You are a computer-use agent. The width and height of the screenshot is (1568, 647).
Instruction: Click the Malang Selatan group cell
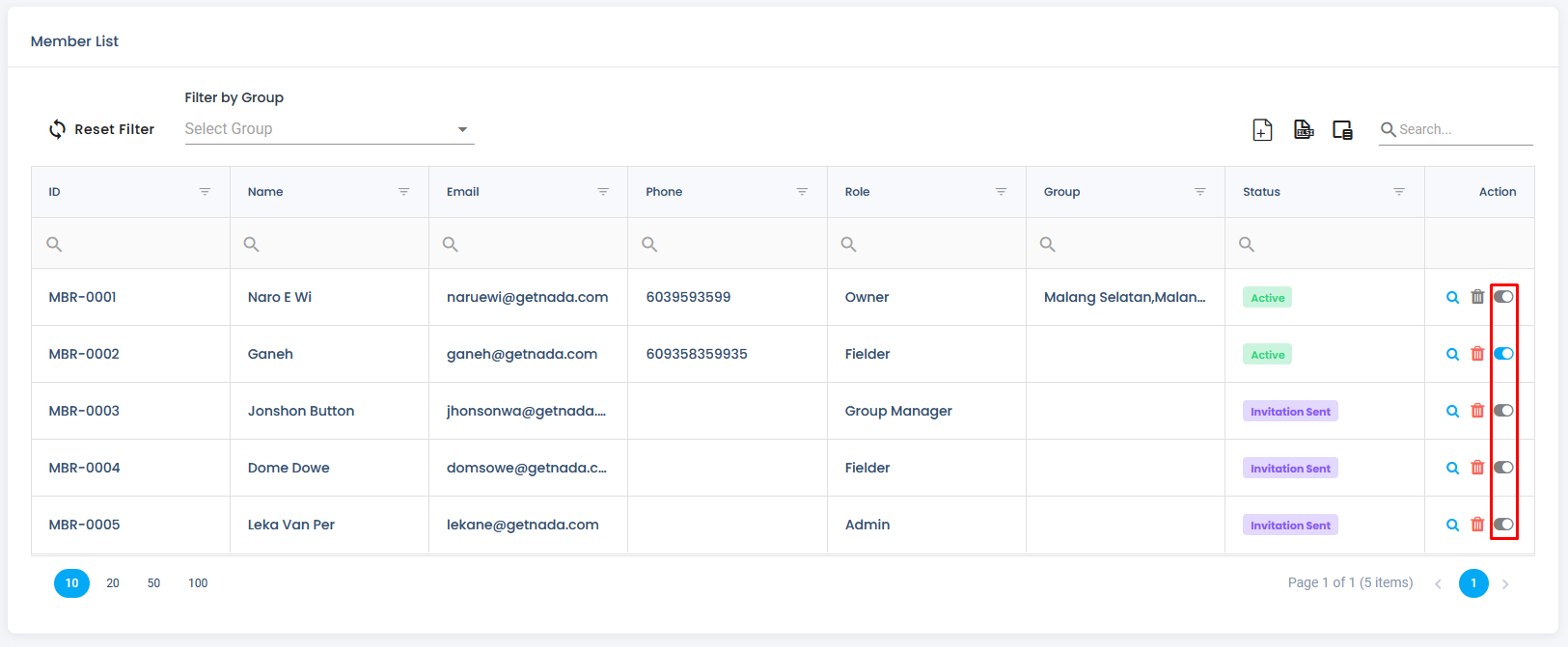click(1125, 297)
